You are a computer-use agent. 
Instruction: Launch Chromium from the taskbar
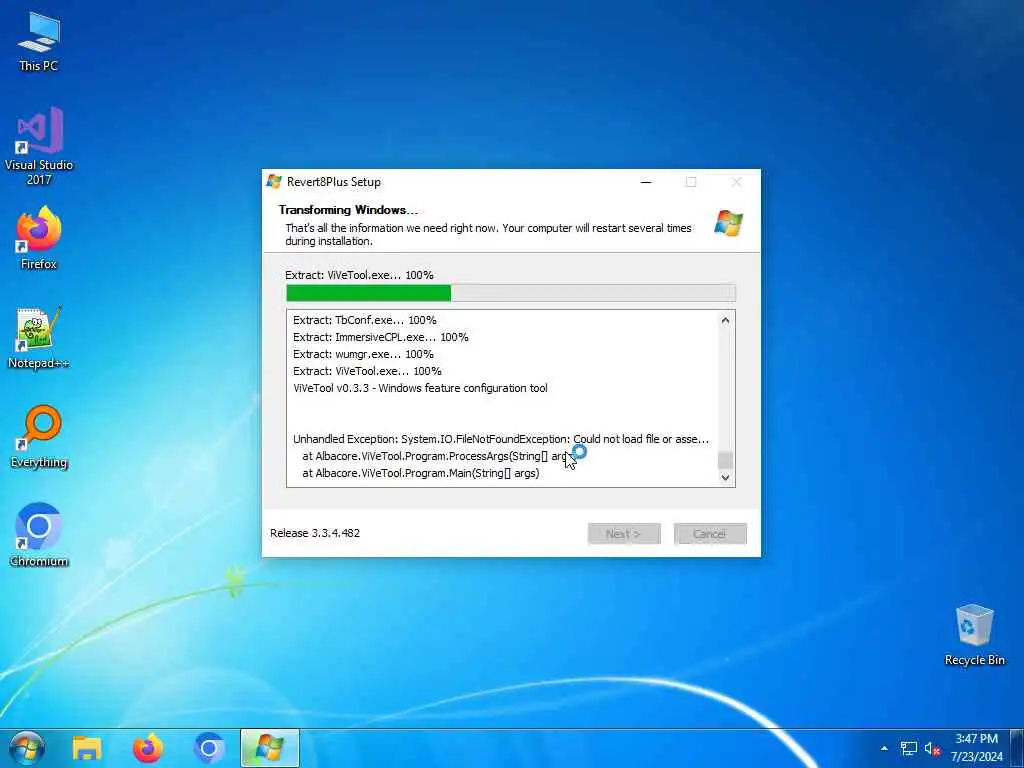click(209, 749)
